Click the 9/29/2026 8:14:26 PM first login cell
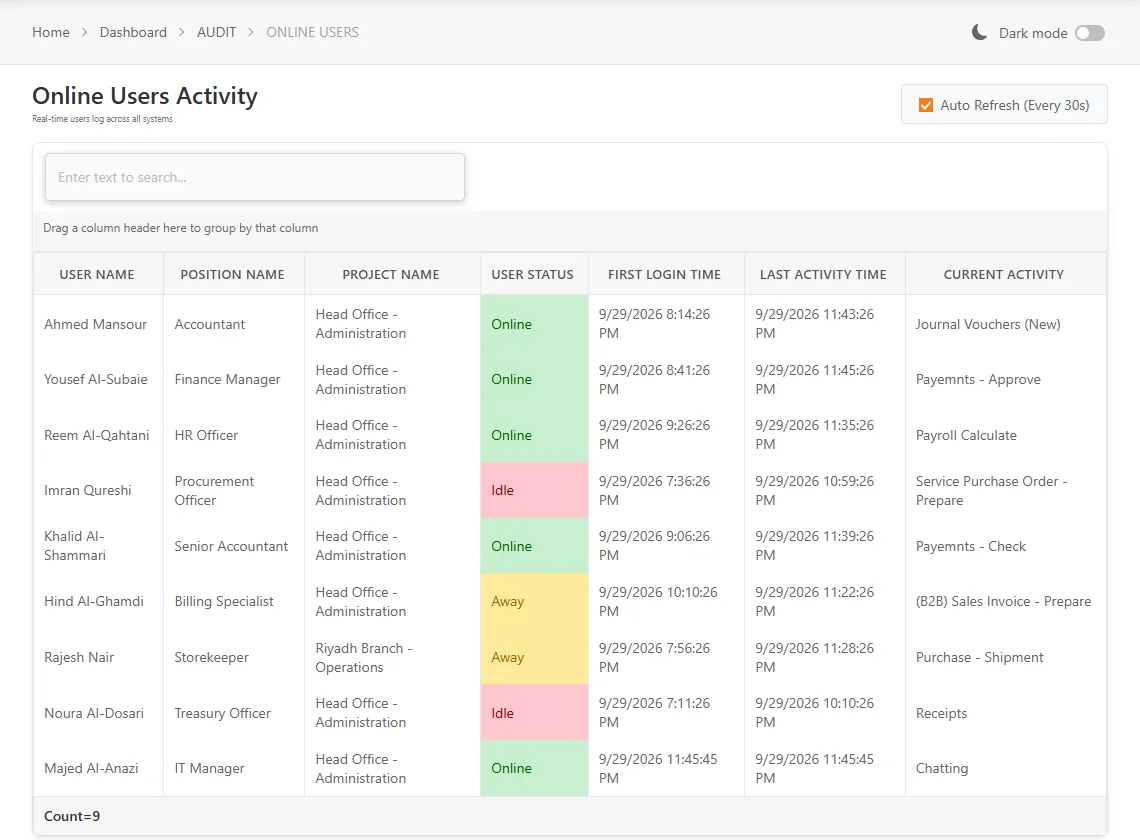The width and height of the screenshot is (1140, 840). coord(665,324)
